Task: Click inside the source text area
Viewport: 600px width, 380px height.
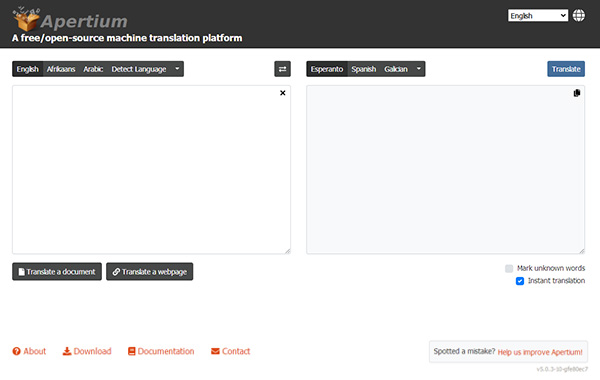Action: tap(152, 170)
